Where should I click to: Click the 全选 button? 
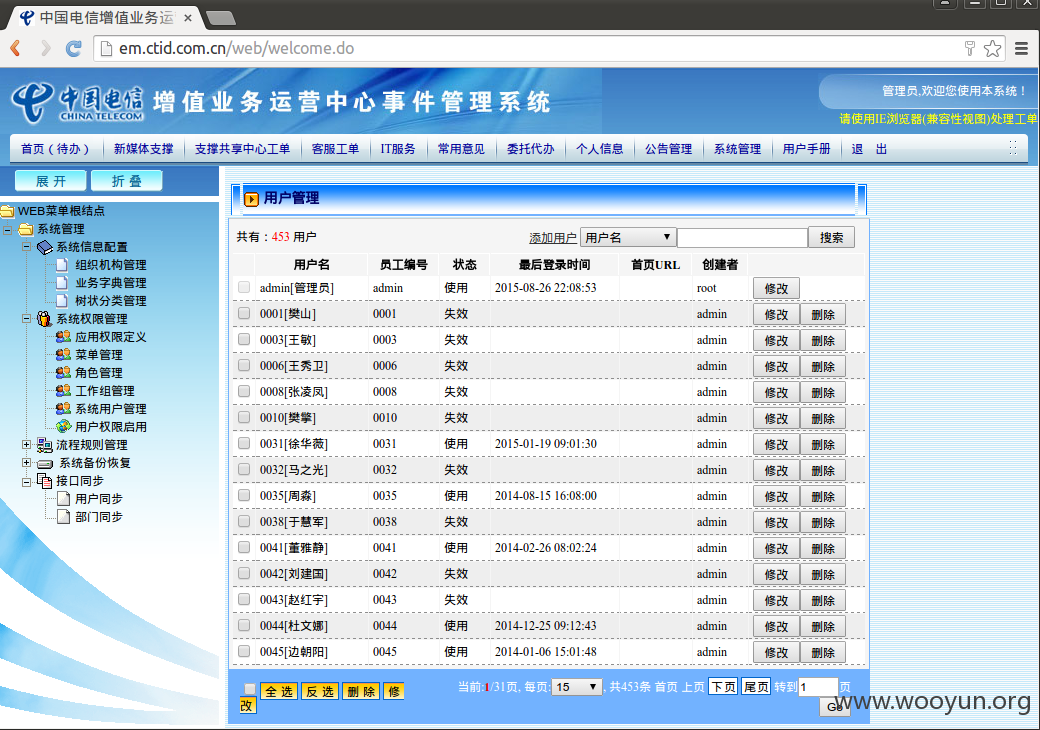point(279,692)
